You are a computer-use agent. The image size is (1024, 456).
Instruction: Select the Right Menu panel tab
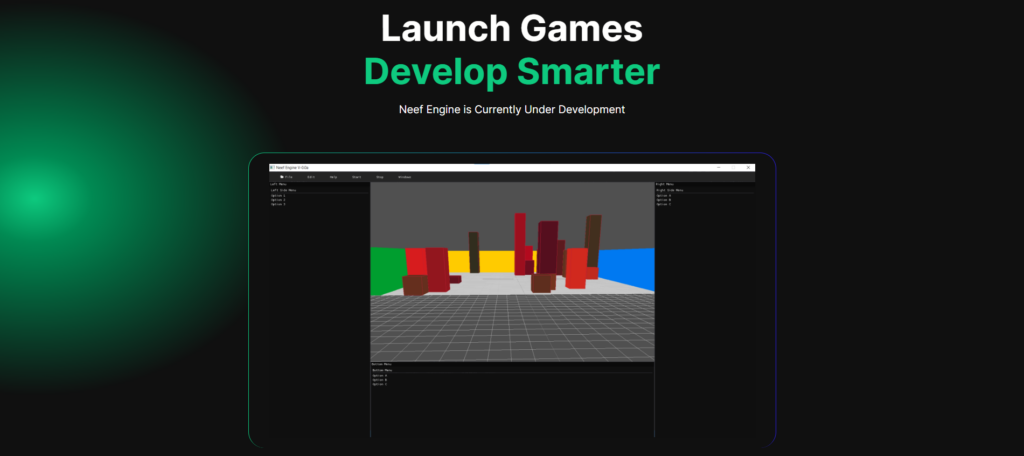(665, 184)
